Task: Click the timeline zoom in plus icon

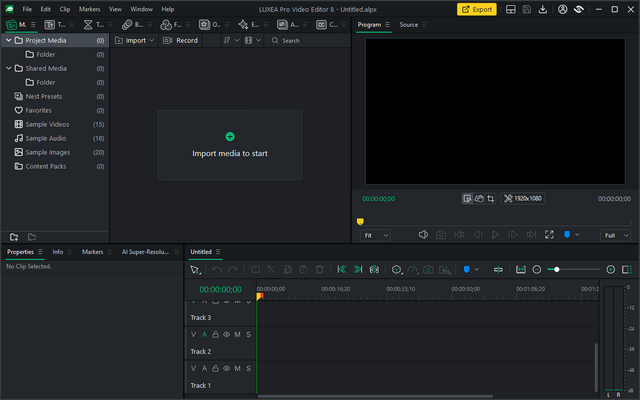Action: (x=611, y=269)
